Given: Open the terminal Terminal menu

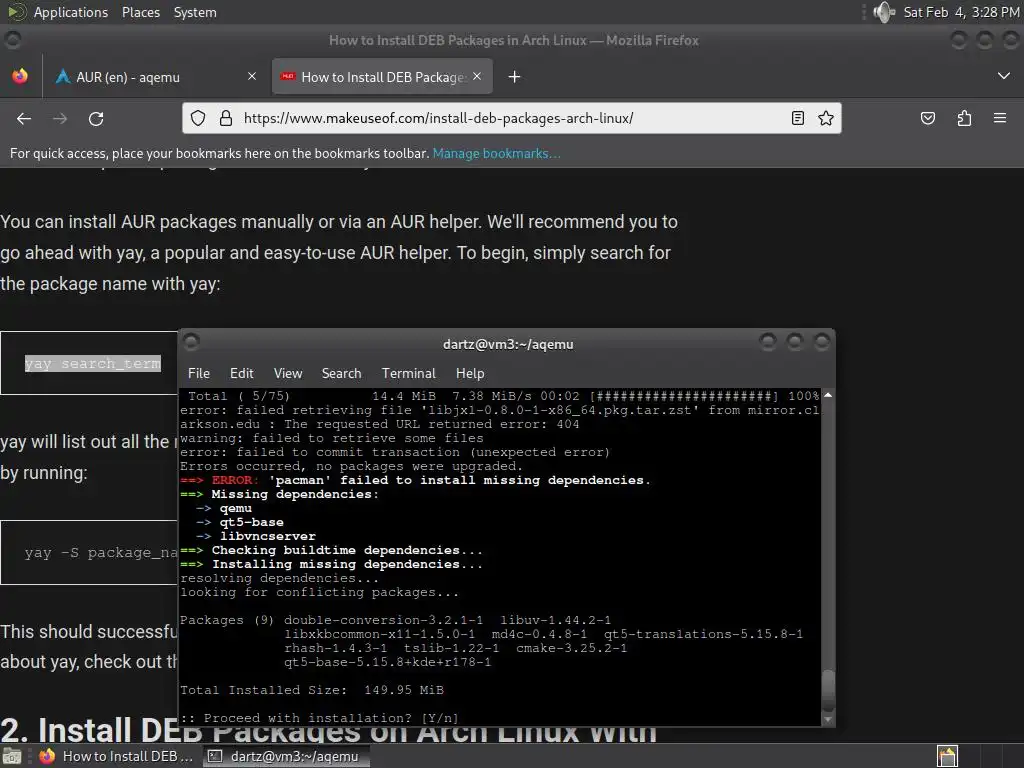Looking at the screenshot, I should (x=408, y=374).
